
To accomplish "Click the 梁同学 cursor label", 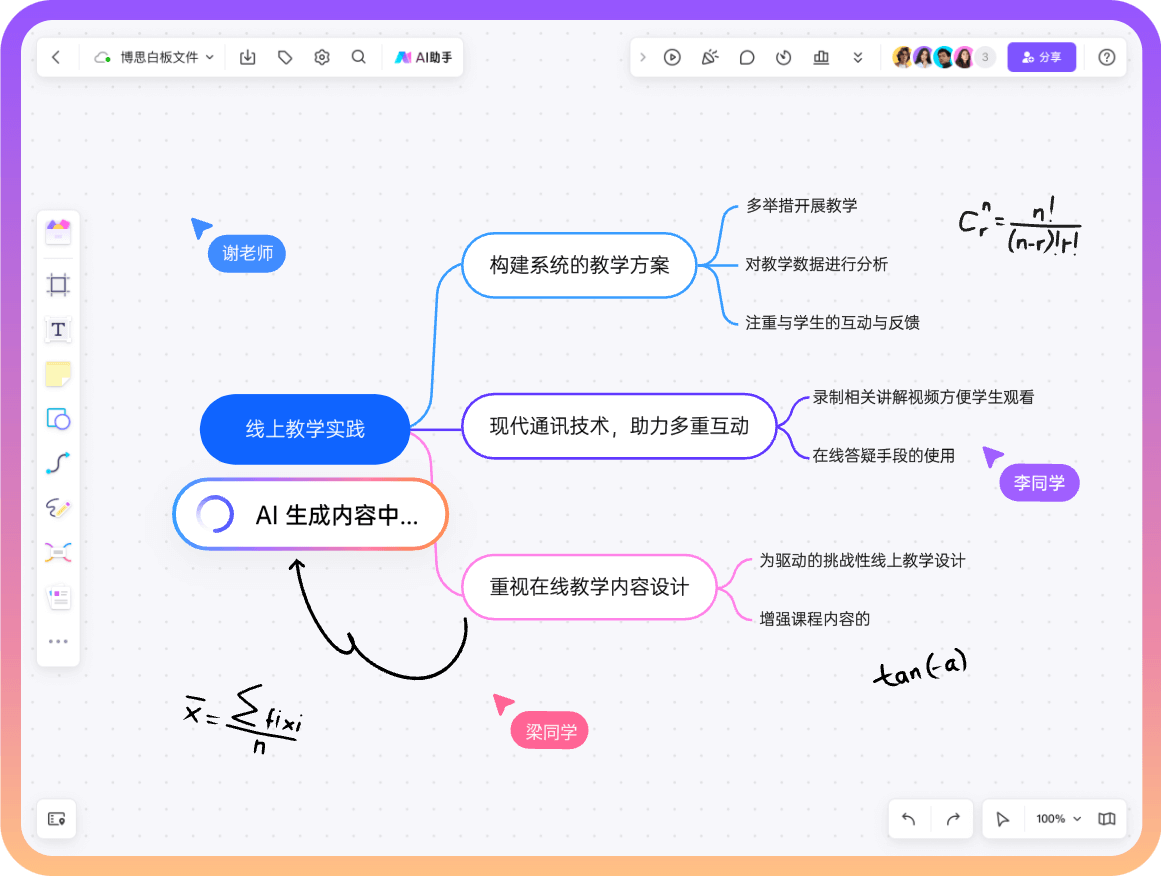I will (549, 731).
